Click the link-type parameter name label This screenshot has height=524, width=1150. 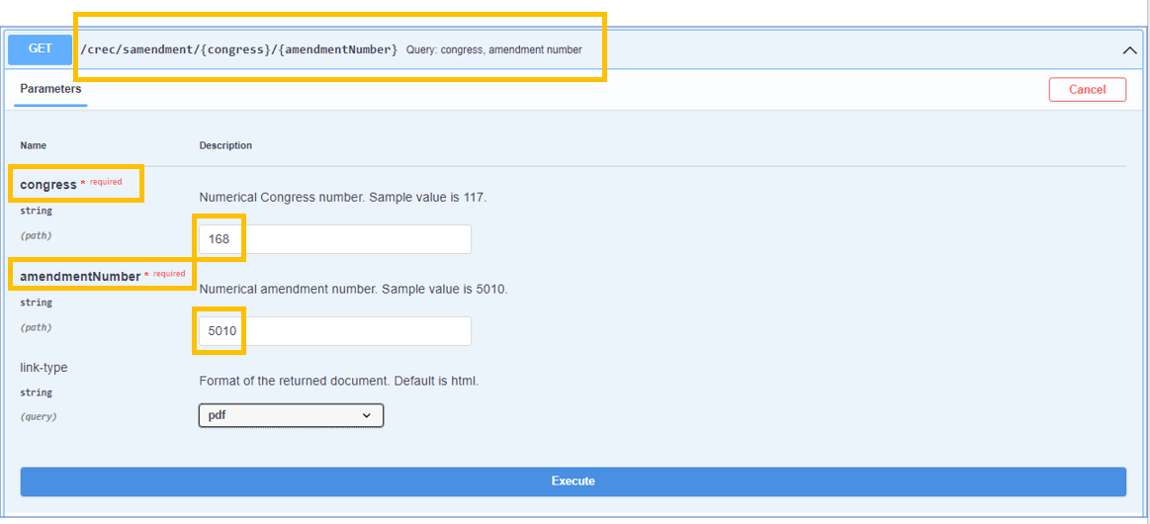pyautogui.click(x=44, y=368)
